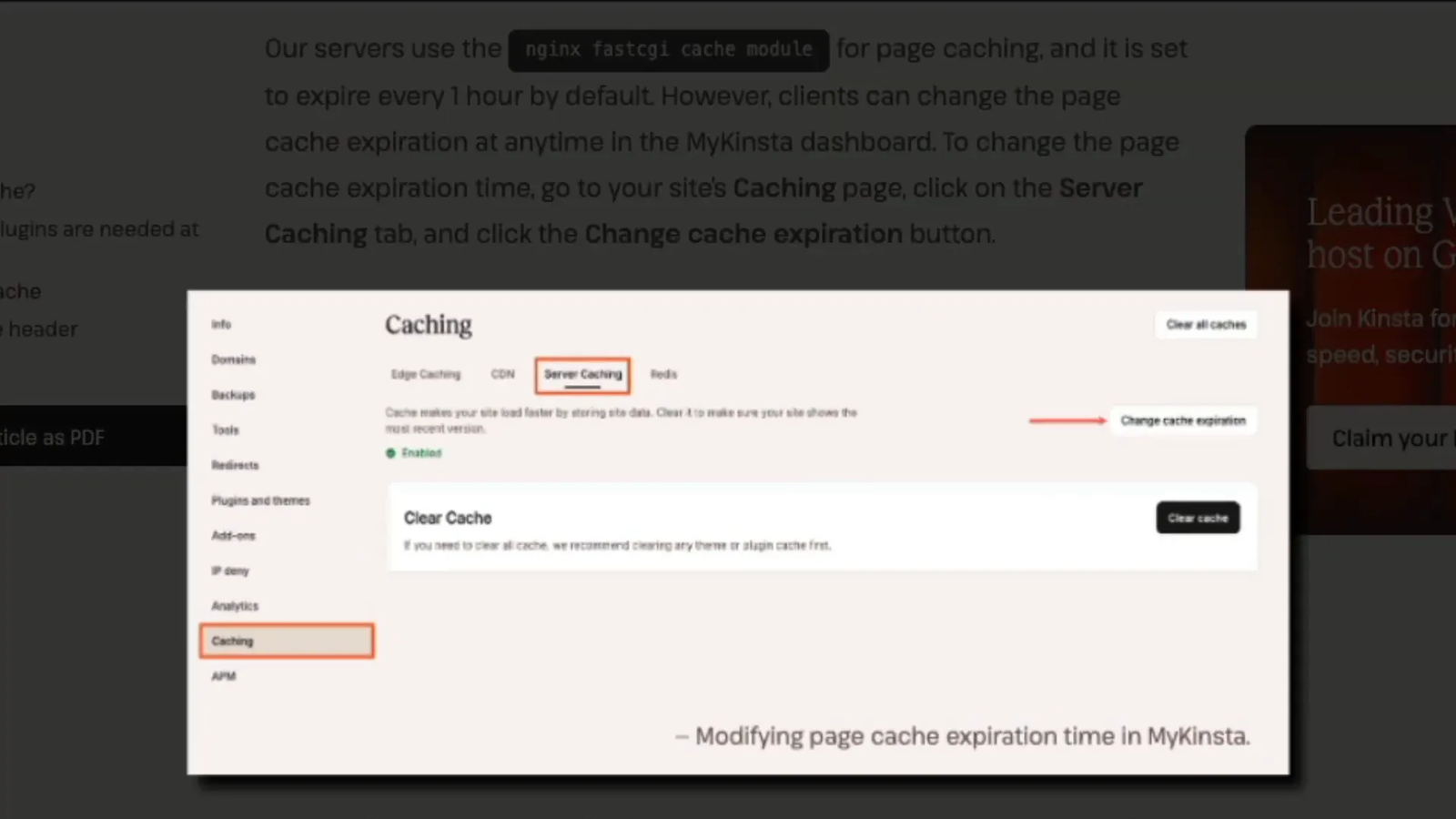Open the Domains sidebar item
Viewport: 1456px width, 819px height.
(x=233, y=359)
